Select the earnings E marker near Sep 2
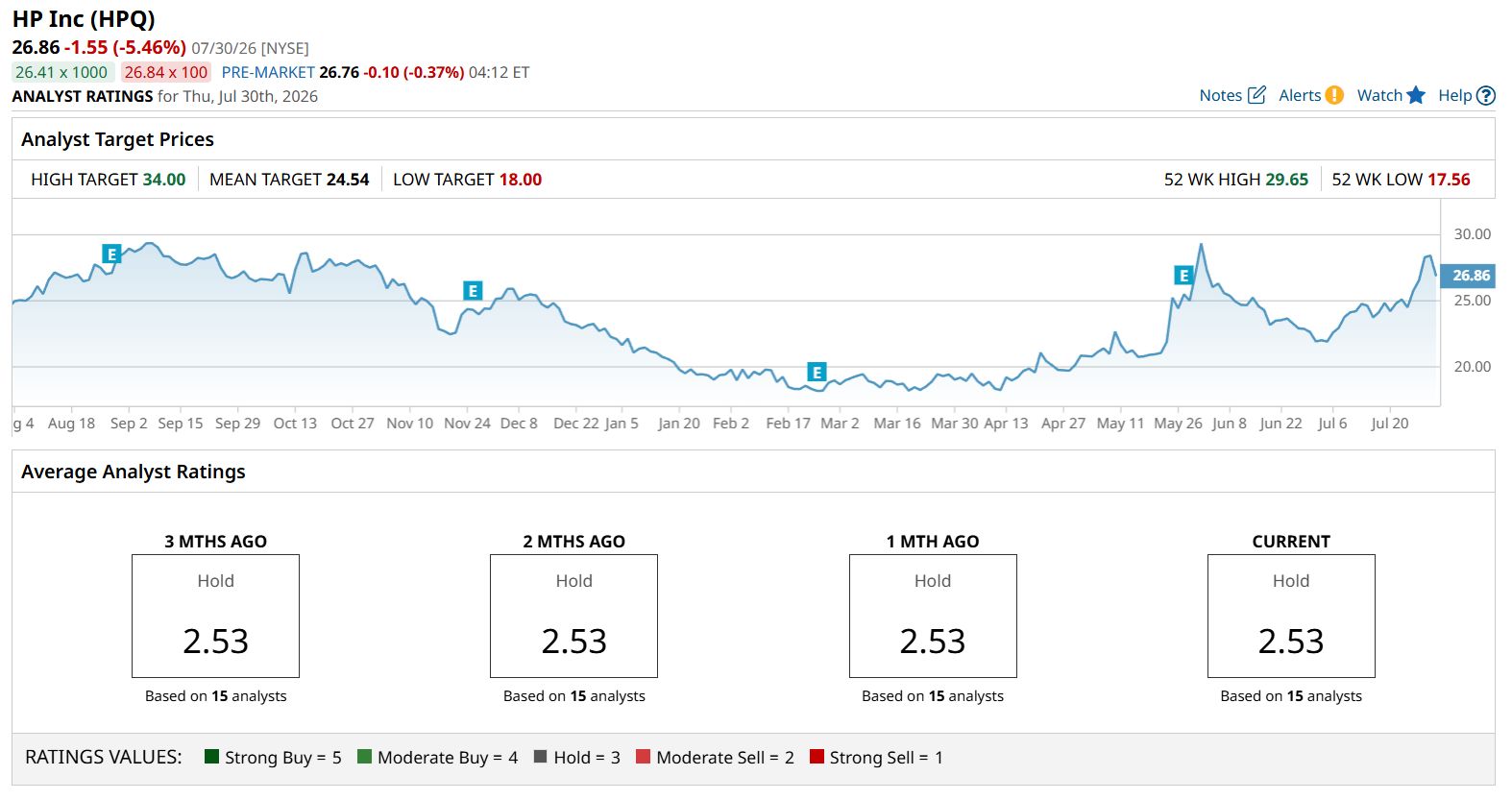 (x=111, y=254)
